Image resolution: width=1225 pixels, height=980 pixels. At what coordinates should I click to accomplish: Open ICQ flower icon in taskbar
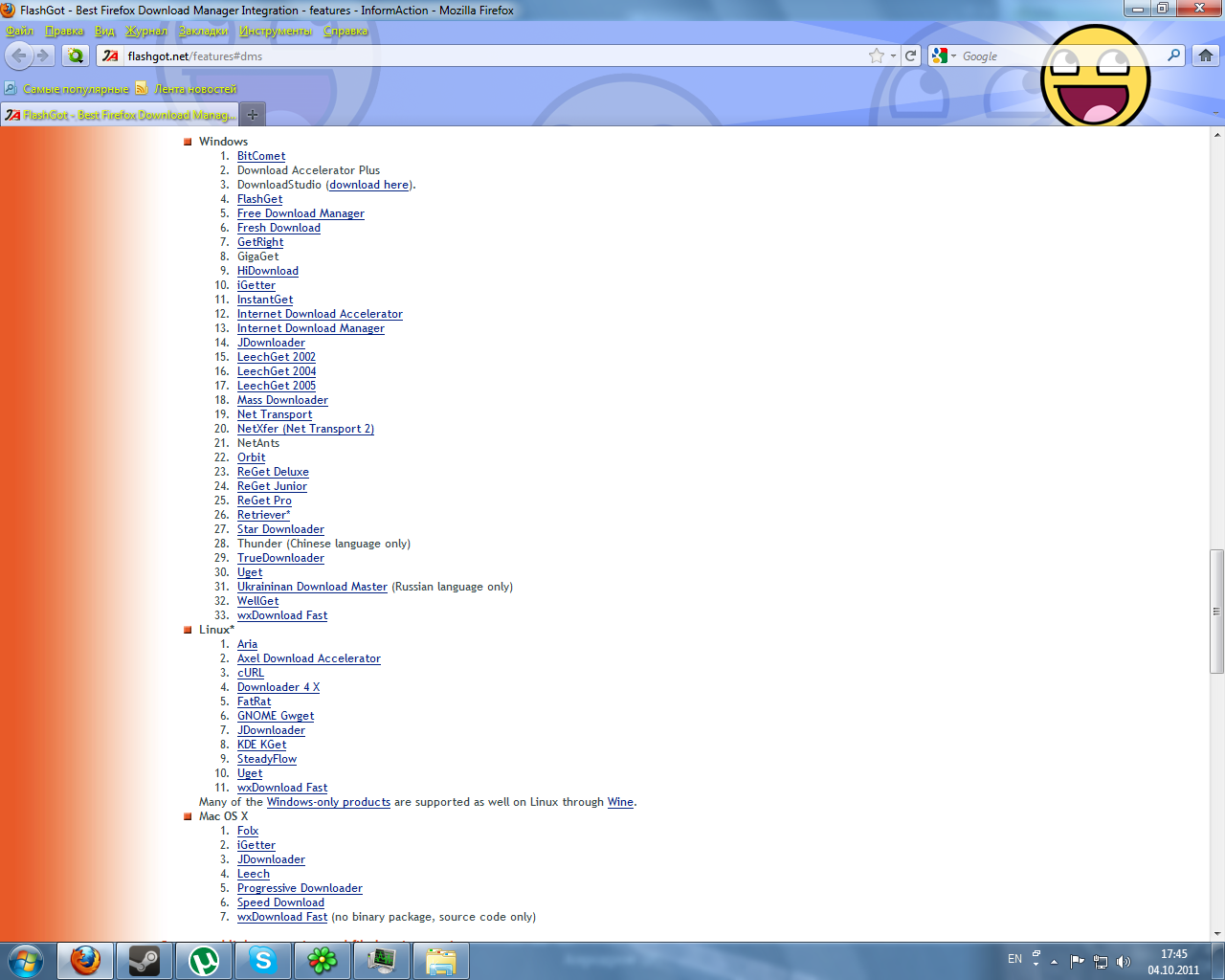323,960
